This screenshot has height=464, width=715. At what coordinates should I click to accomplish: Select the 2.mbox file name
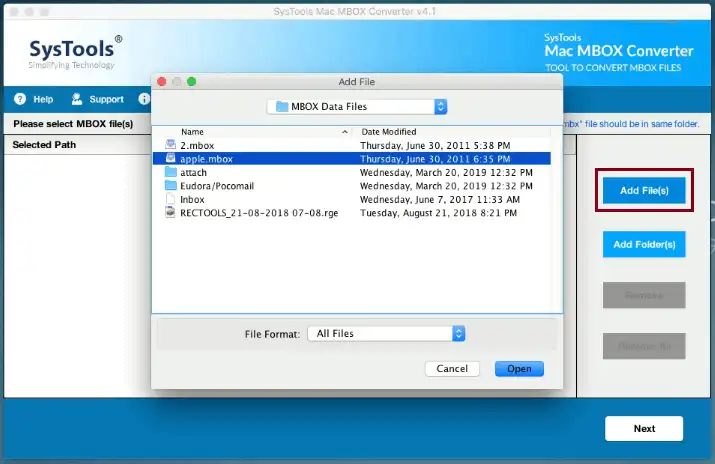(197, 145)
